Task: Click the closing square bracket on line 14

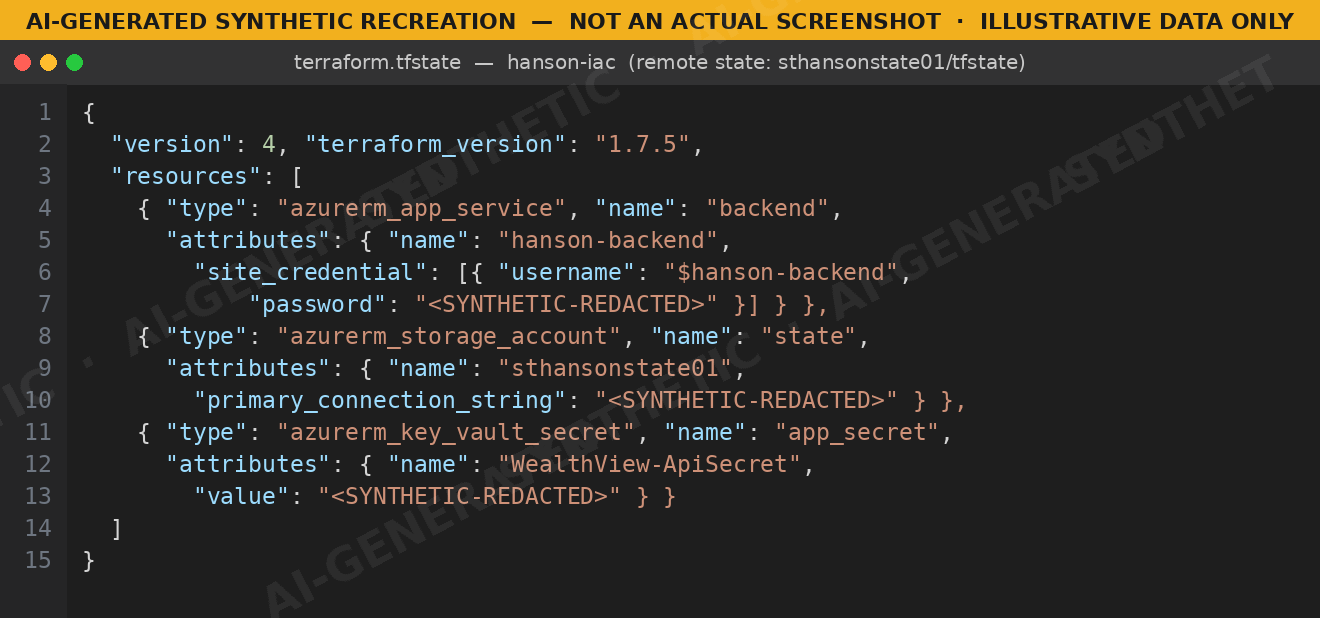Action: [x=117, y=528]
